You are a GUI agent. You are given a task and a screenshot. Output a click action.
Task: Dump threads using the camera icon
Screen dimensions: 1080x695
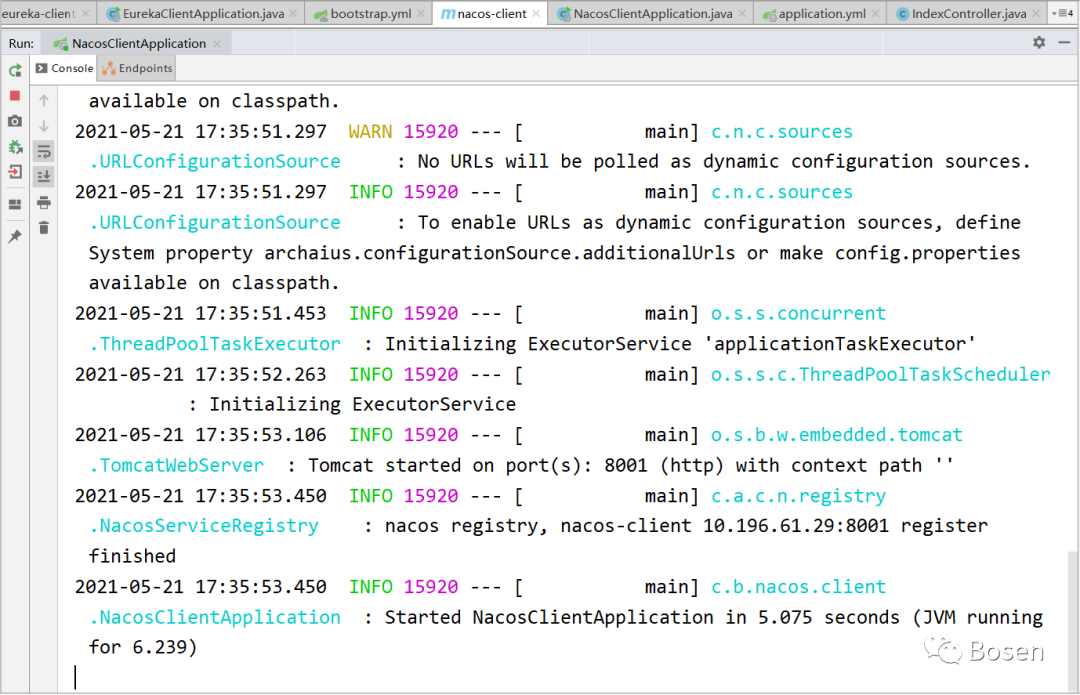coord(15,121)
